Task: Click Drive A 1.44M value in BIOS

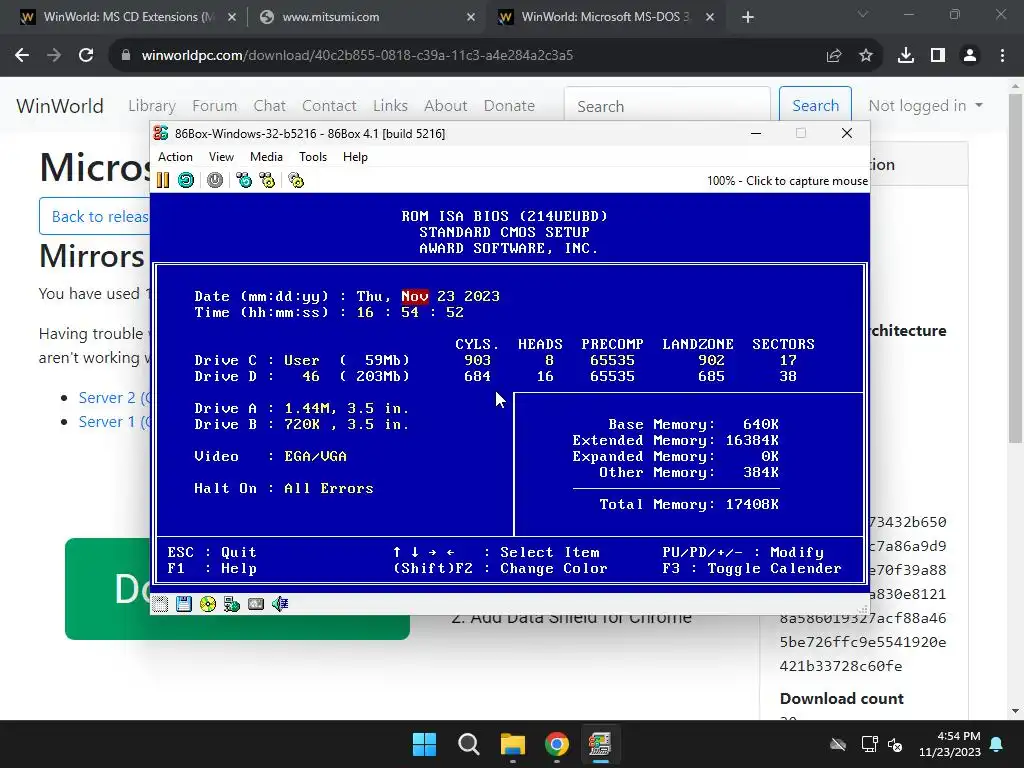Action: tap(347, 409)
